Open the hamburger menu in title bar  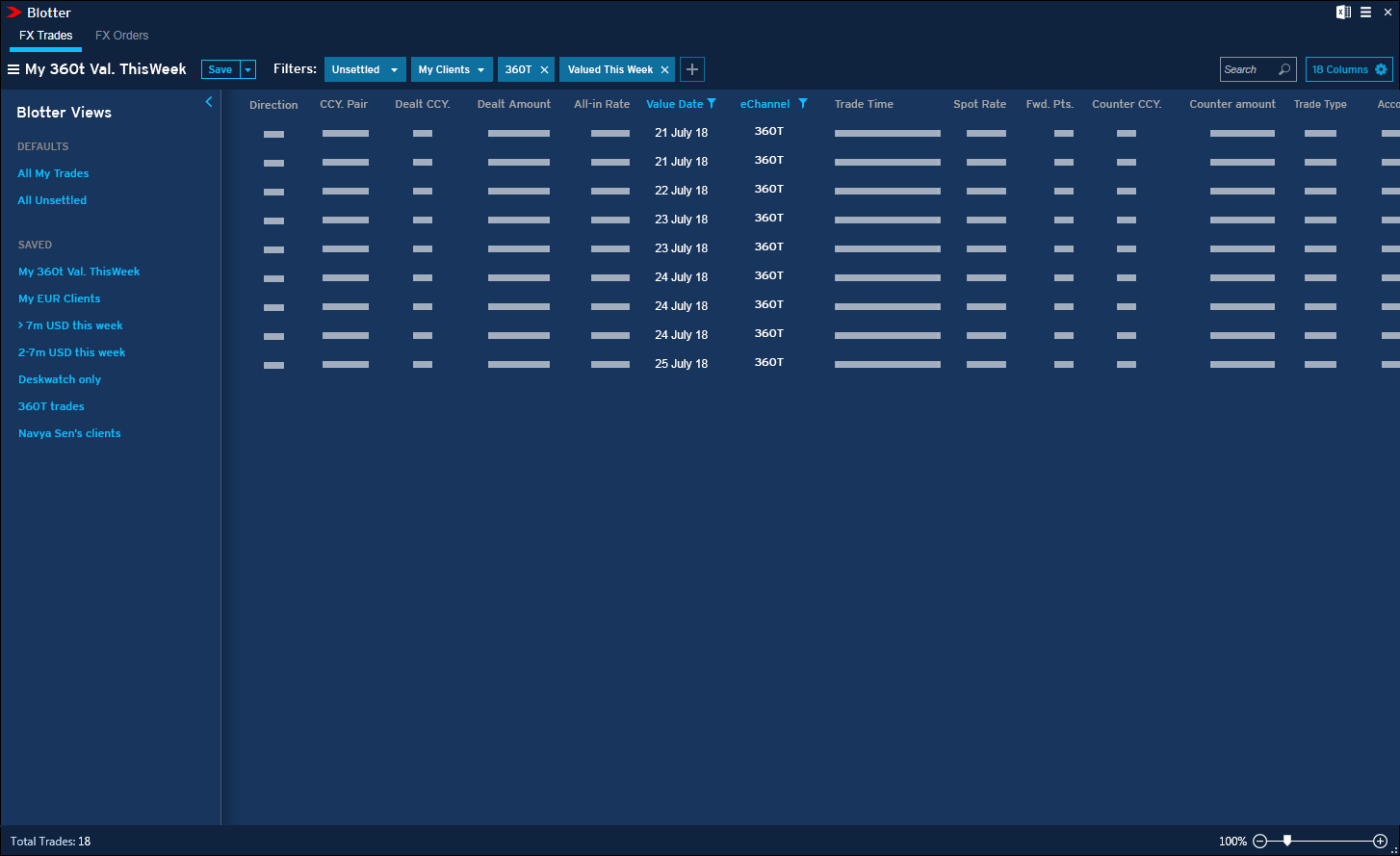1365,13
